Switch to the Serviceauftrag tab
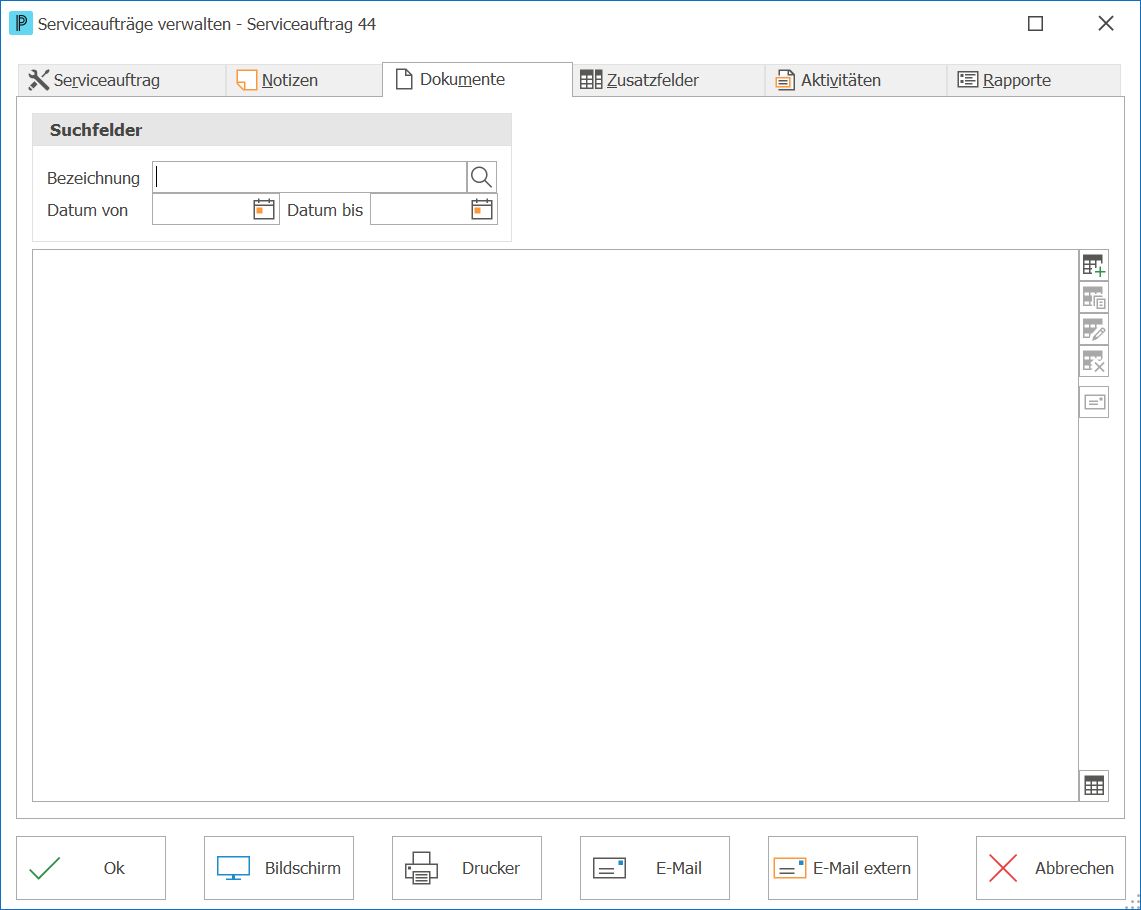1141x910 pixels. pyautogui.click(x=122, y=80)
